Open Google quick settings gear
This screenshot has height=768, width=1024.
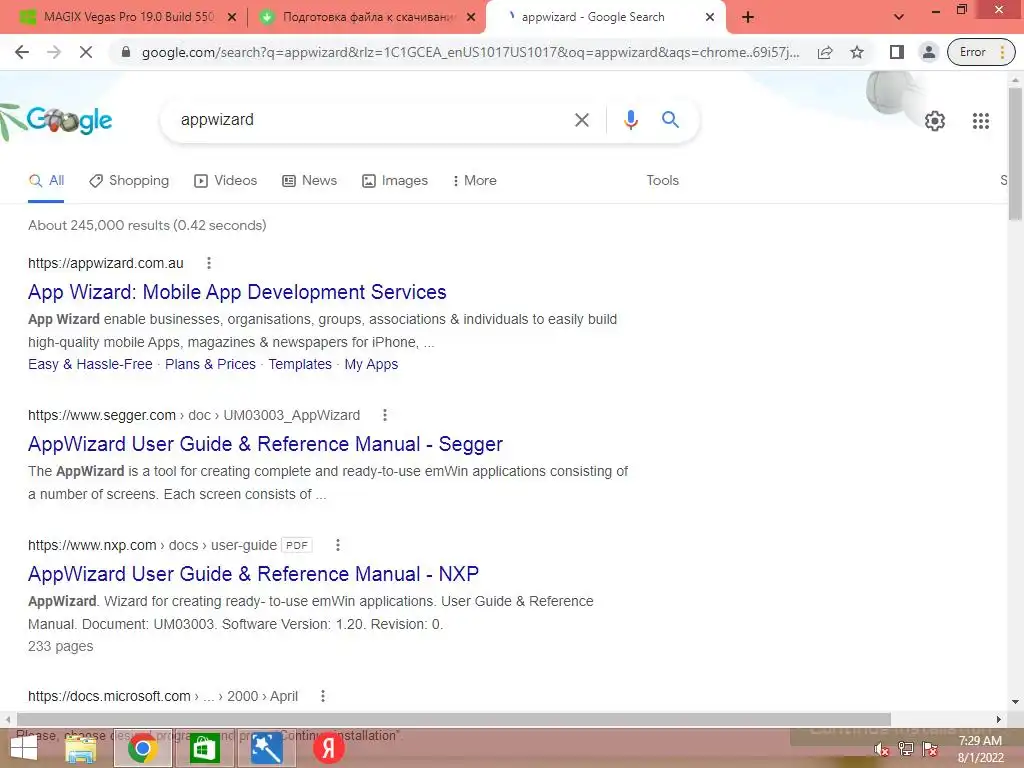[935, 121]
